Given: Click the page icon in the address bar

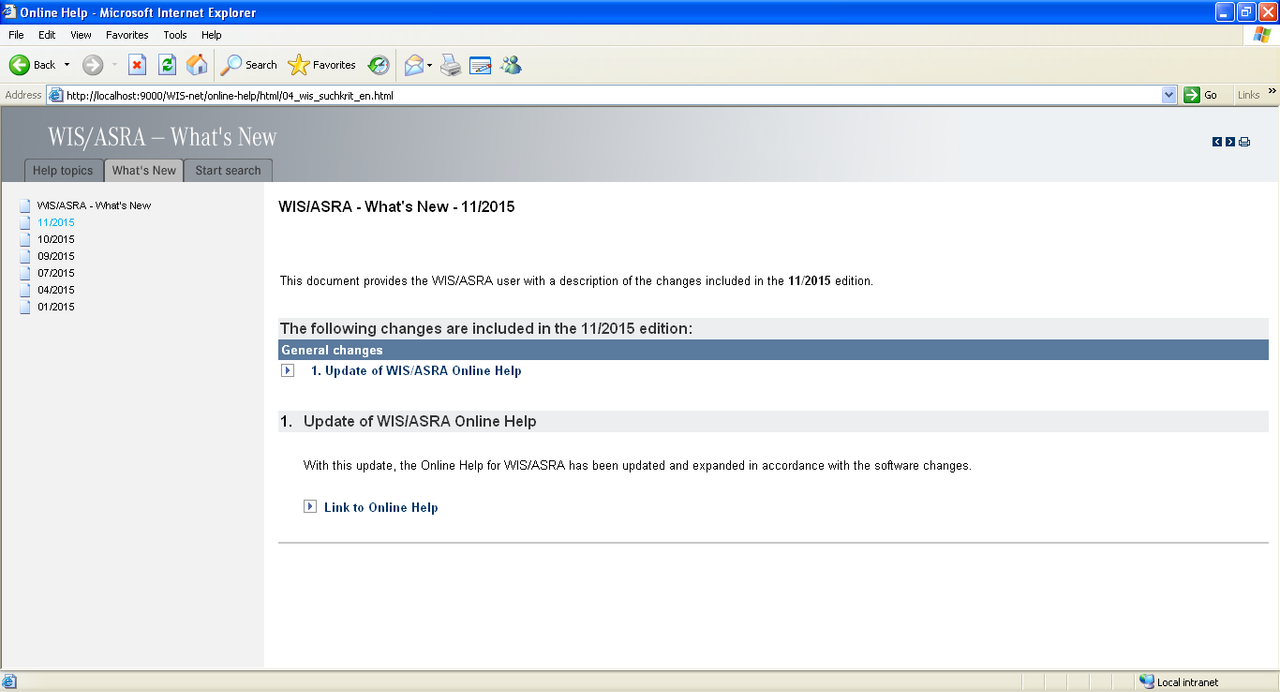Looking at the screenshot, I should 56,95.
